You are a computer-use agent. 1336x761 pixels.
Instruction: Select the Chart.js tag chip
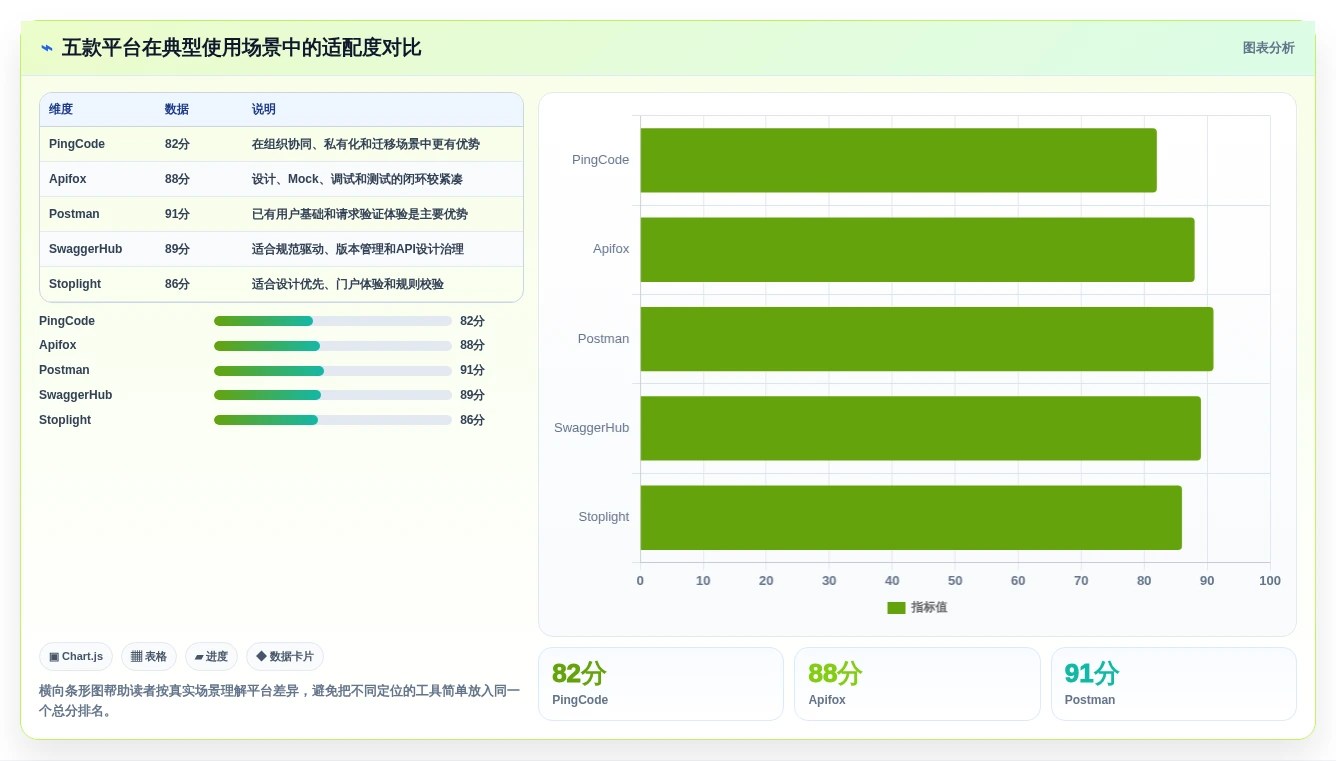tap(76, 657)
